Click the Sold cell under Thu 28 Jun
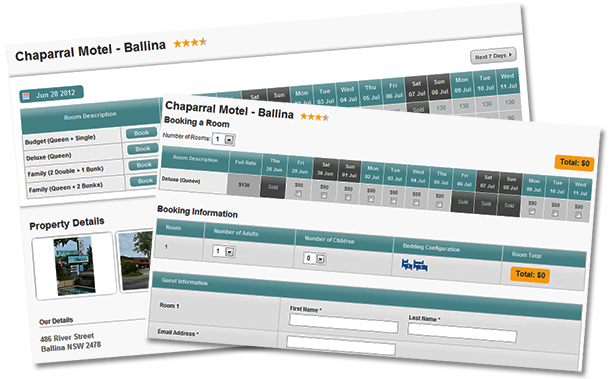The width and height of the screenshot is (610, 379). [x=273, y=187]
